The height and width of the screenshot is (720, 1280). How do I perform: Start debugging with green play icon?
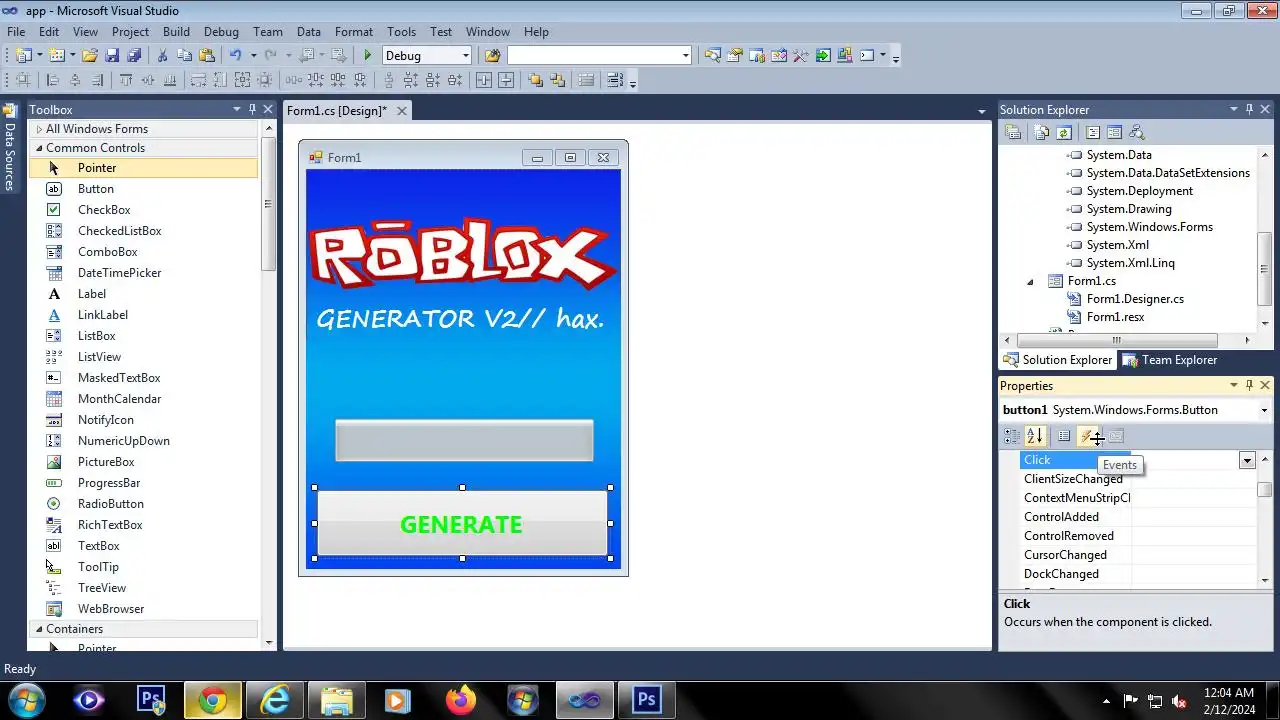(x=368, y=56)
